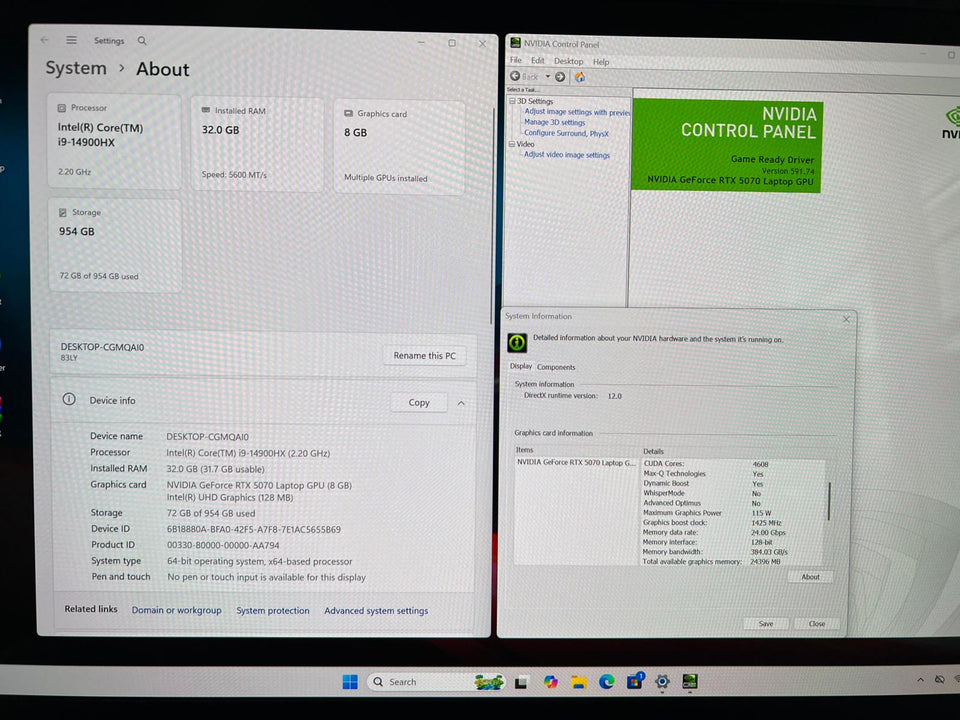
Task: Open Task View from the taskbar
Action: tap(521, 682)
